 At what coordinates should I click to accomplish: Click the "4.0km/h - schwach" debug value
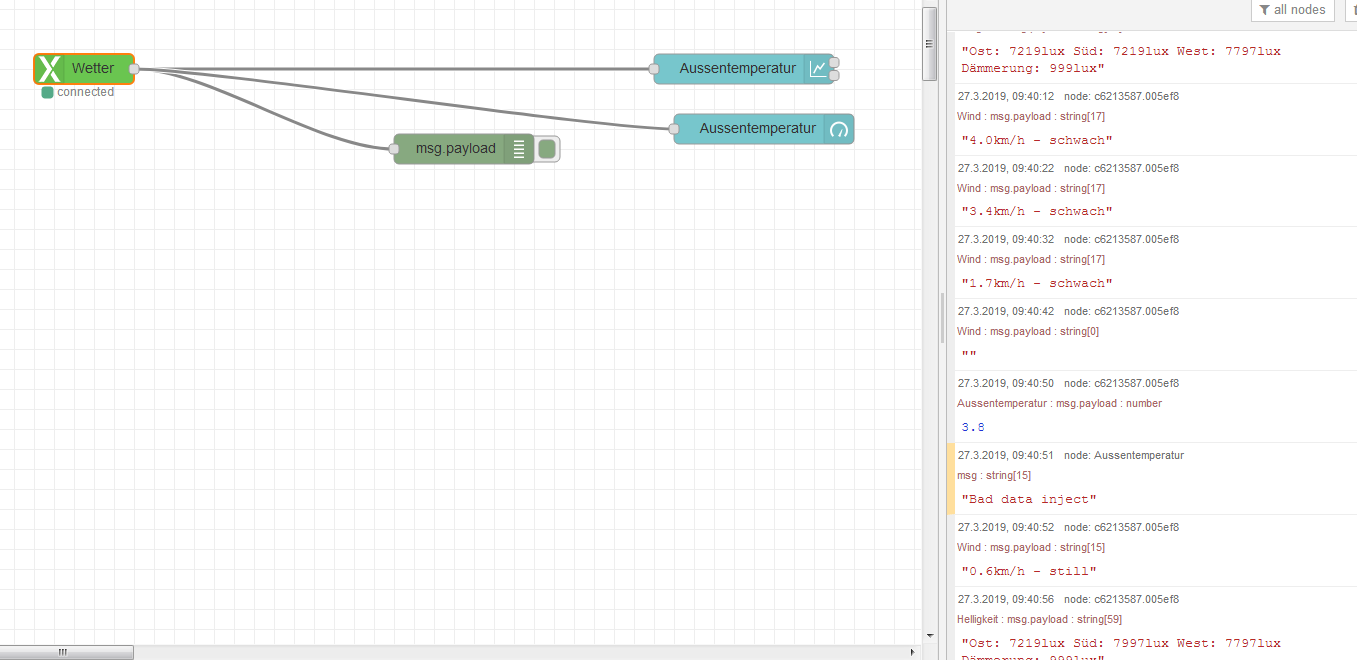tap(1036, 140)
